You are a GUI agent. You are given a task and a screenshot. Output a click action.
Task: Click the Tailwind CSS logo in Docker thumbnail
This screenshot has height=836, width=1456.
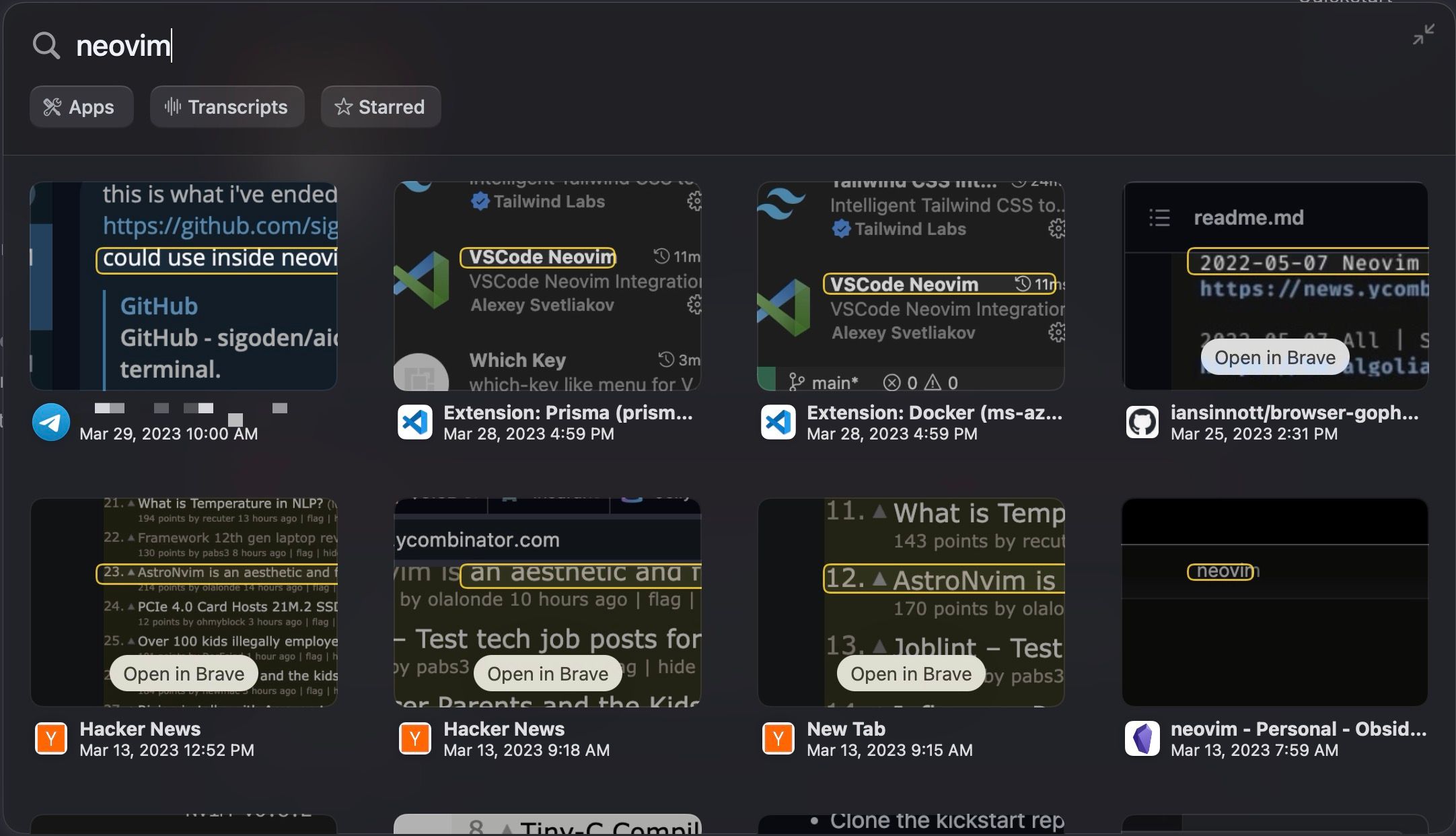tap(781, 203)
